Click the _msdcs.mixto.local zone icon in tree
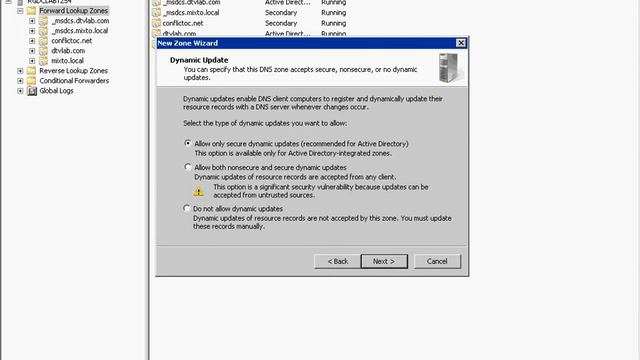 tap(43, 31)
